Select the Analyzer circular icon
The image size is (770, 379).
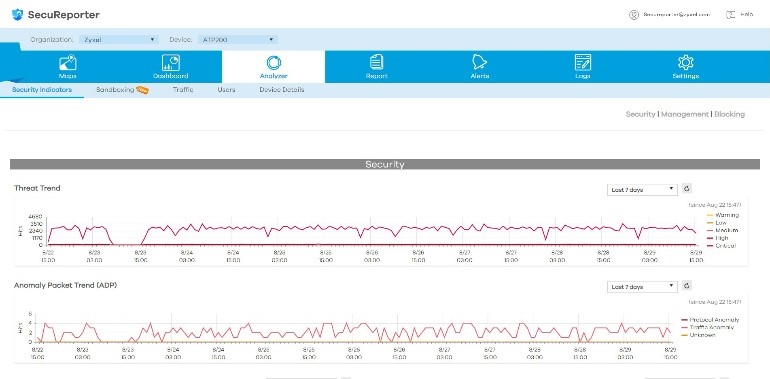274,62
